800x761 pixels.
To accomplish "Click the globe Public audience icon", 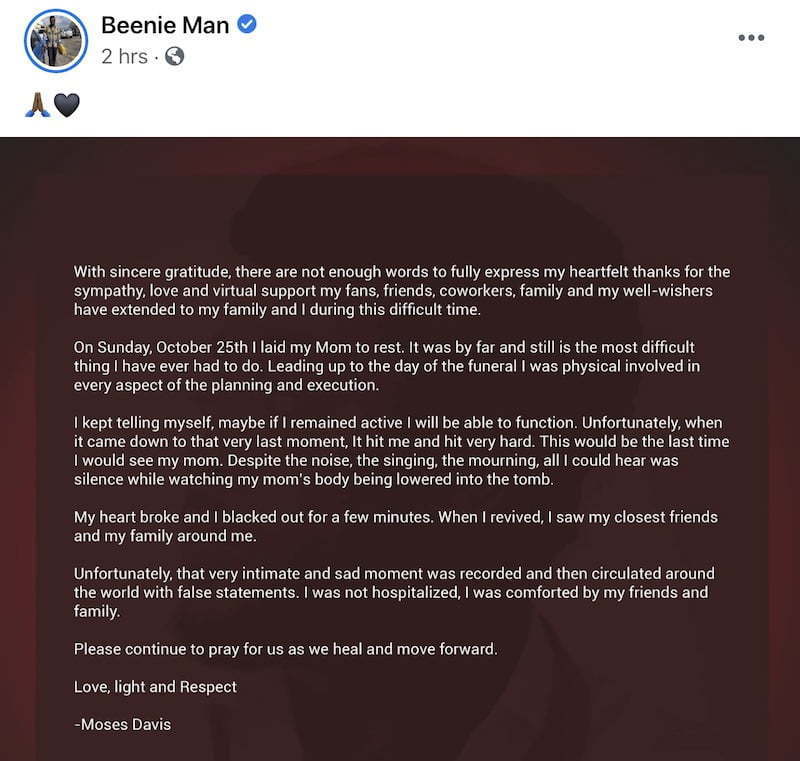I will [x=174, y=57].
